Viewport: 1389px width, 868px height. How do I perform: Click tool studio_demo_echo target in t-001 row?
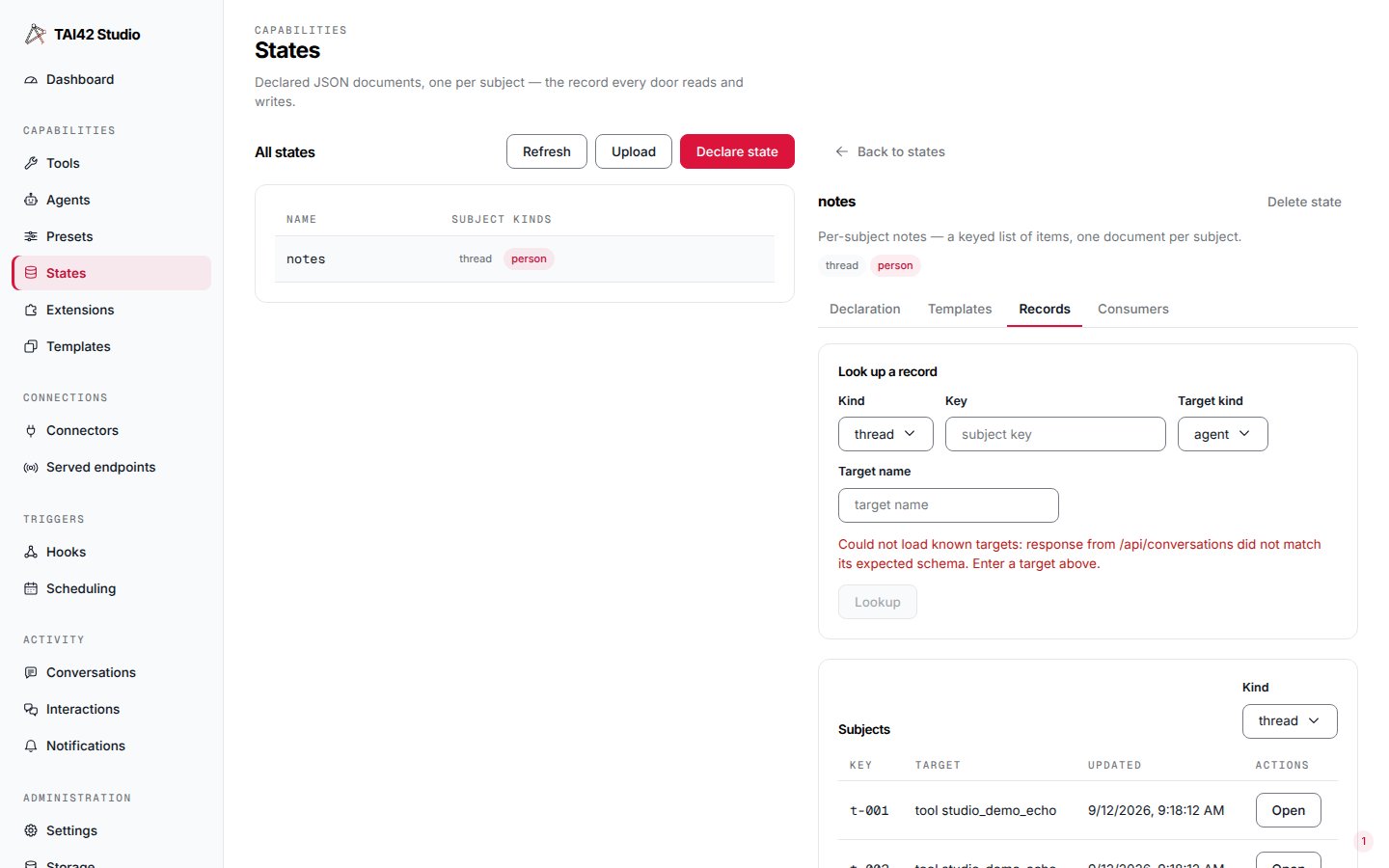pyautogui.click(x=986, y=810)
